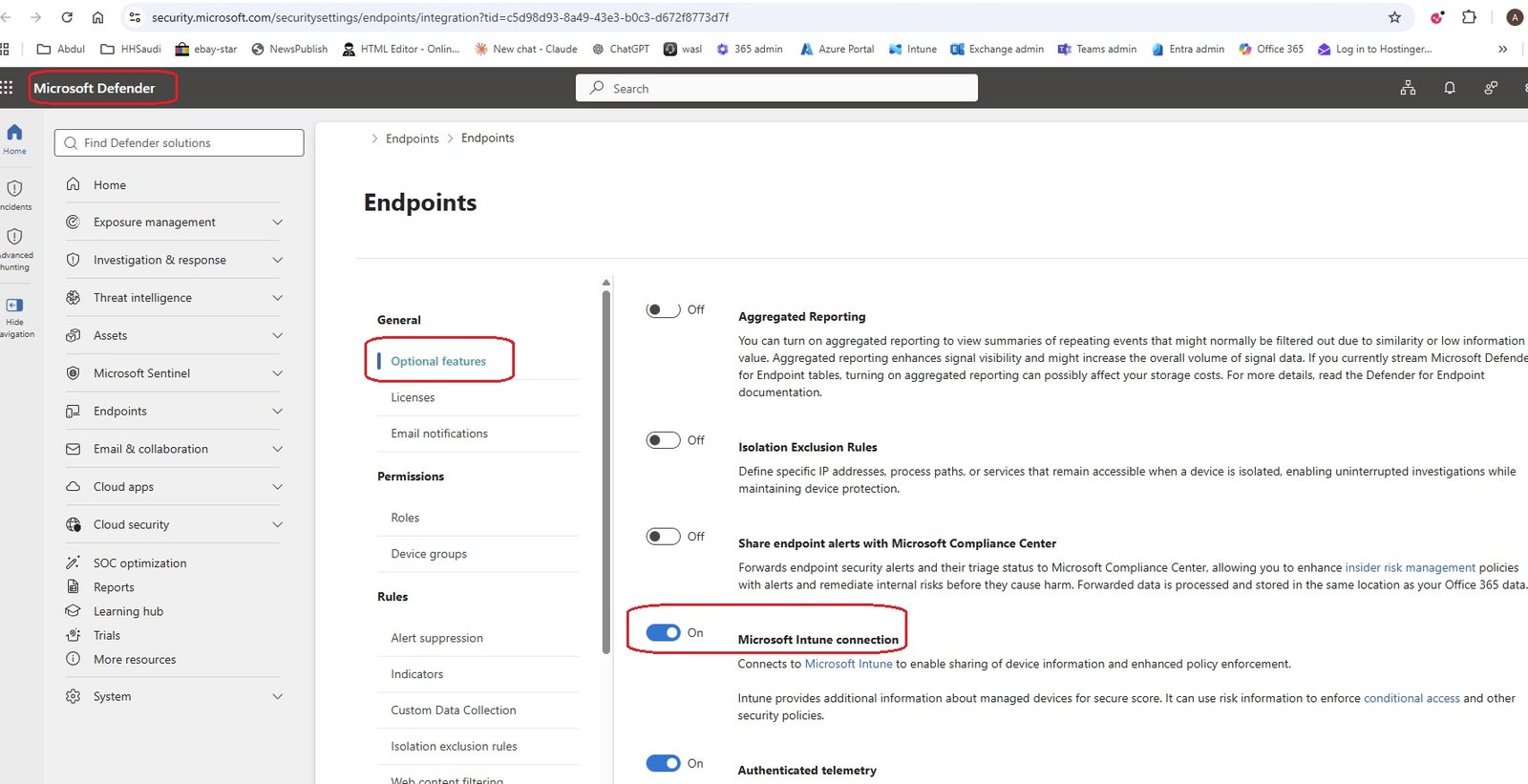The height and width of the screenshot is (784, 1528).
Task: Open the Azure Portal bookmark
Action: (838, 49)
